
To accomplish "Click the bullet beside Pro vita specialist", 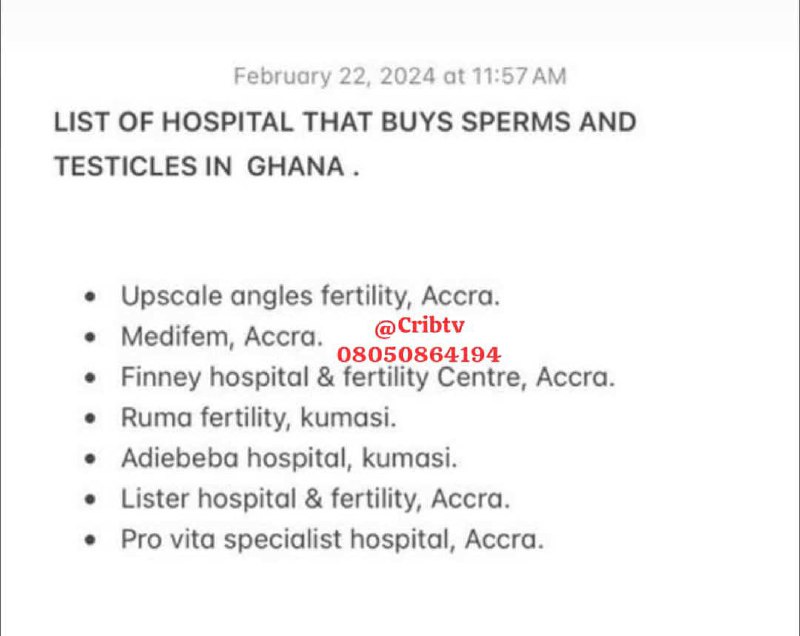I will pos(90,540).
